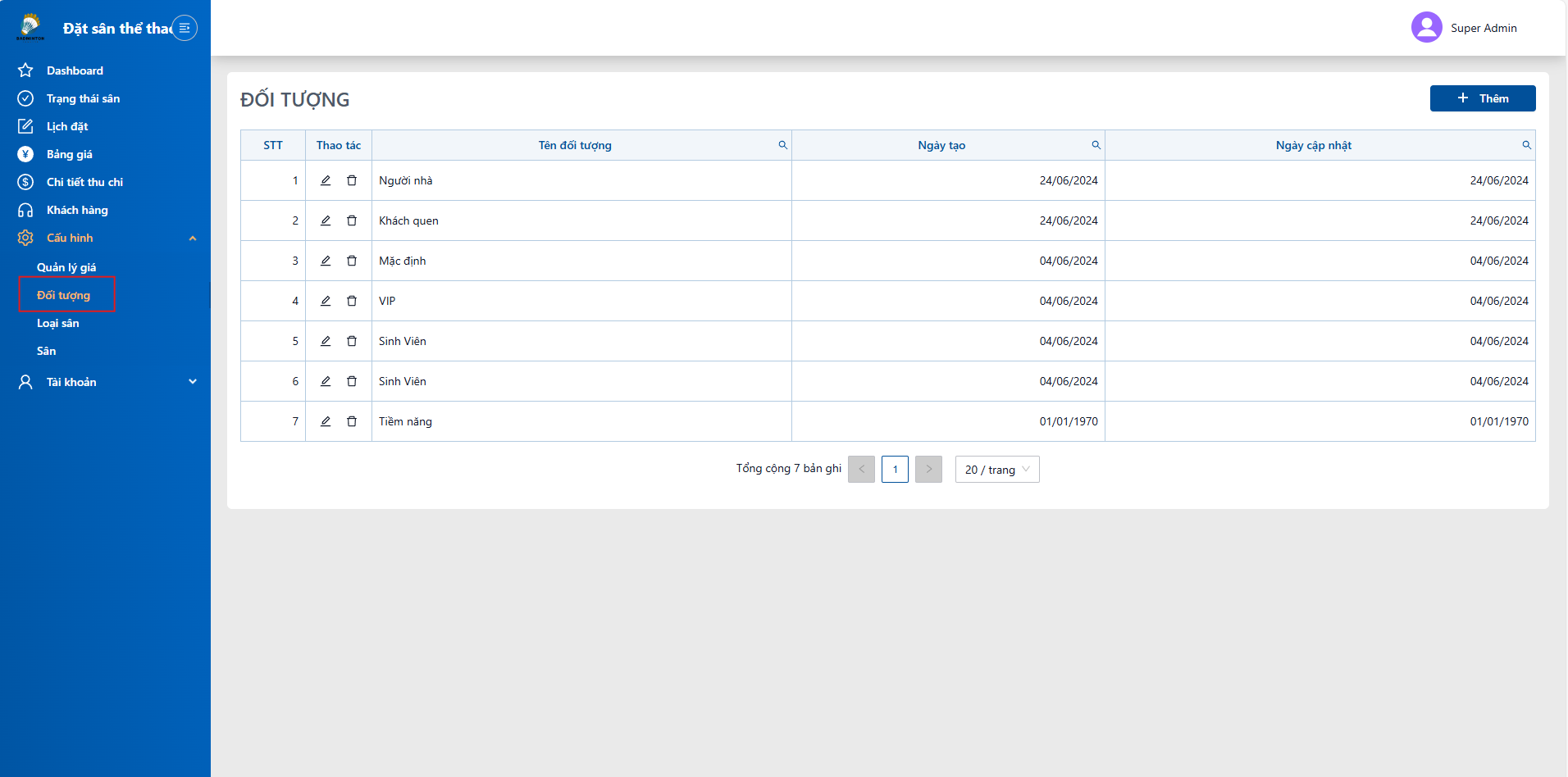
Task: Delete the Mặc định row
Action: pos(352,261)
